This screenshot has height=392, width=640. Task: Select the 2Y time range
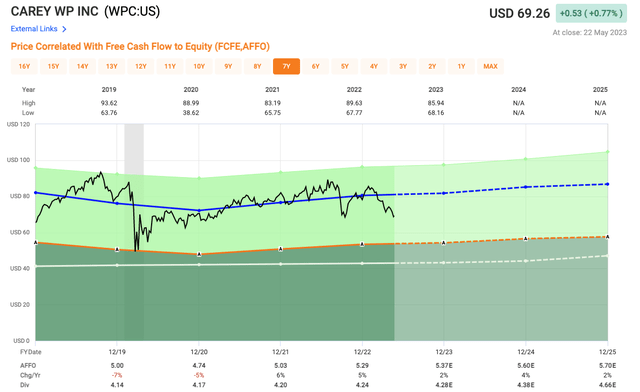point(432,66)
